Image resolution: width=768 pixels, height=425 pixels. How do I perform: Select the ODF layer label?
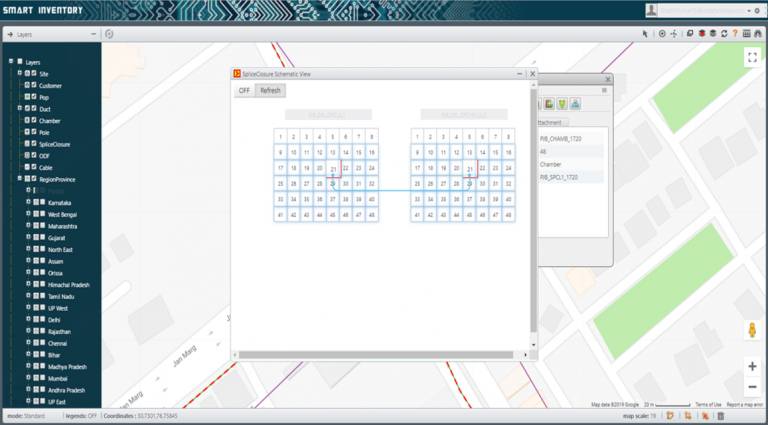(44, 156)
